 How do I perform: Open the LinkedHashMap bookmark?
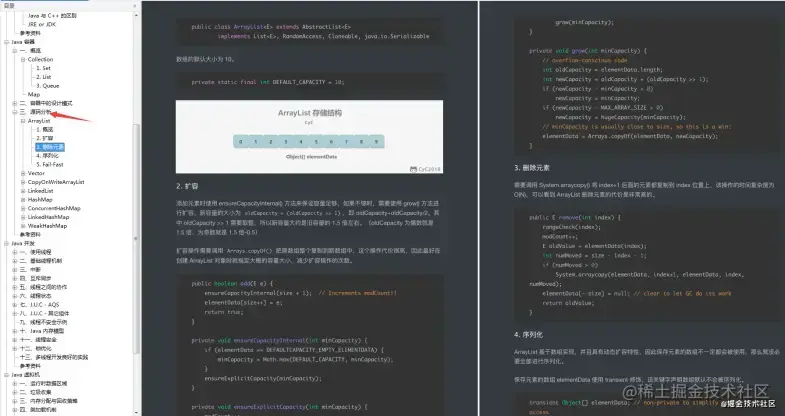[x=48, y=217]
